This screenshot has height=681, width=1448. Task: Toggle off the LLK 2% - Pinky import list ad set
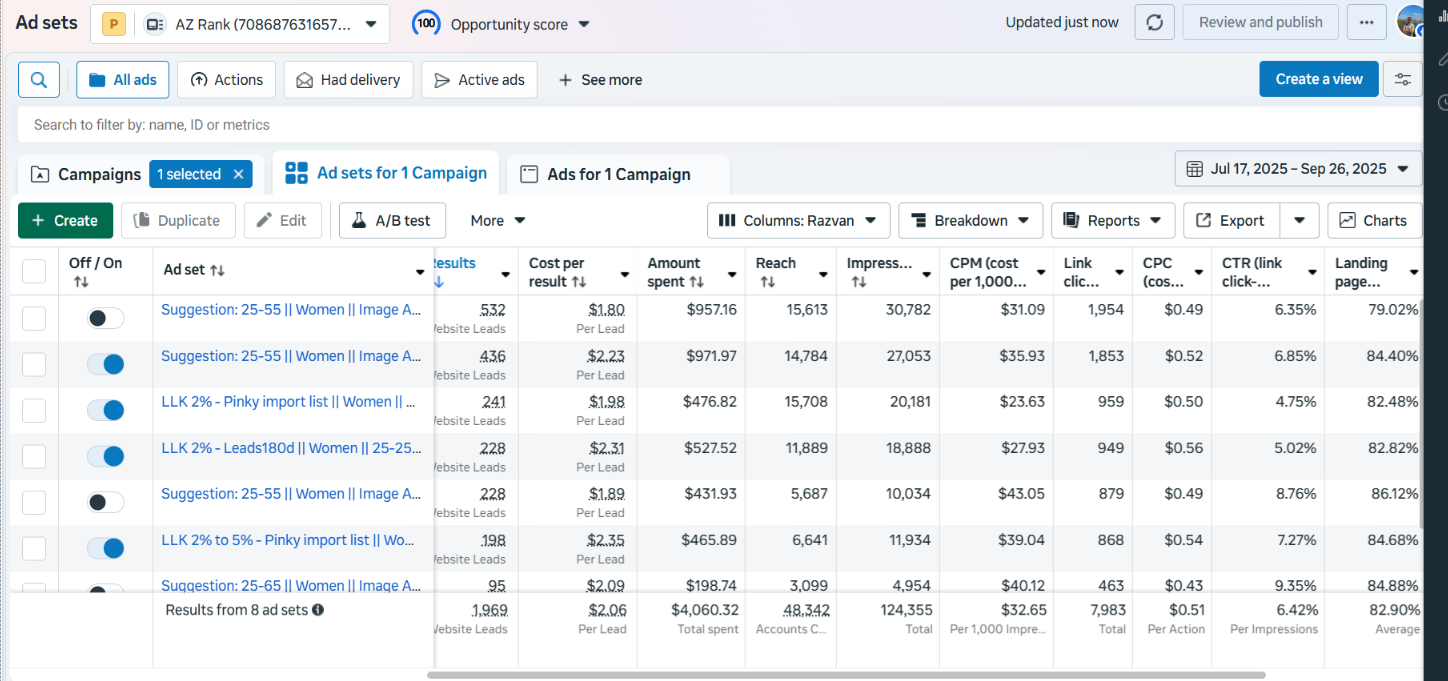(x=105, y=410)
